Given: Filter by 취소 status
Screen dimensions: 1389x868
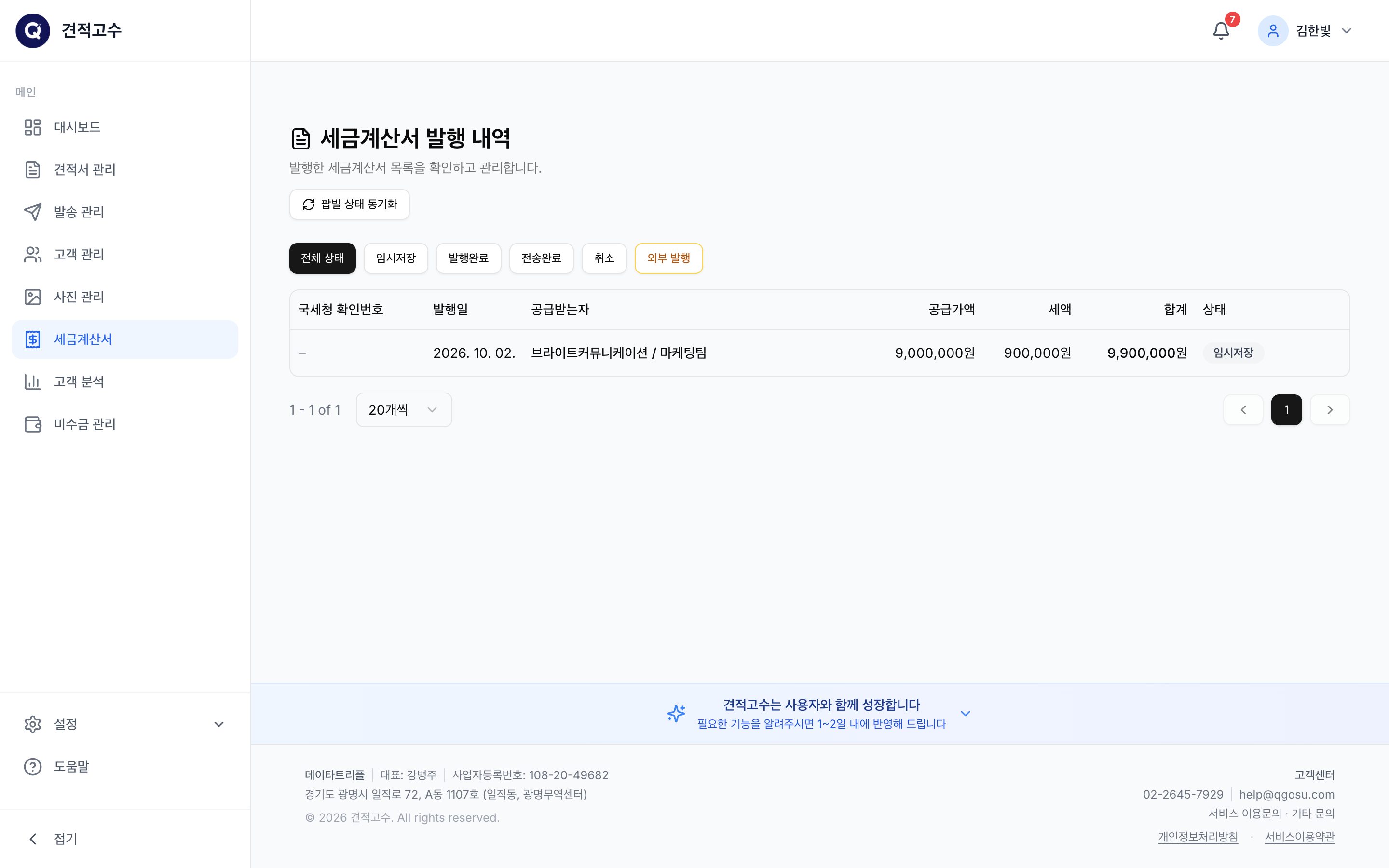Looking at the screenshot, I should (x=604, y=258).
